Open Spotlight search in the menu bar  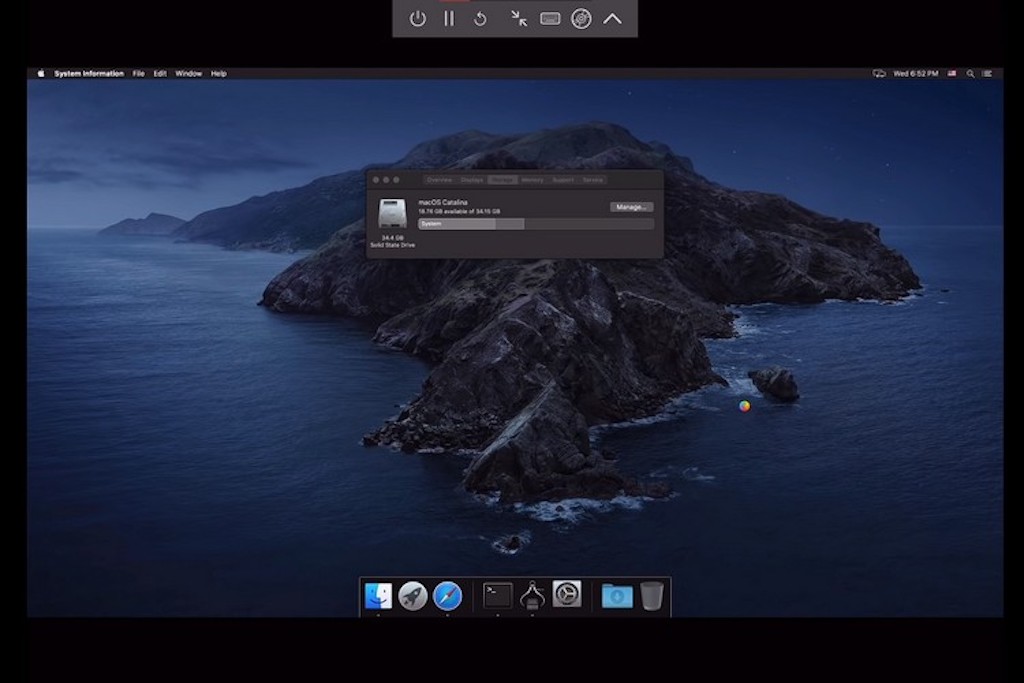969,72
